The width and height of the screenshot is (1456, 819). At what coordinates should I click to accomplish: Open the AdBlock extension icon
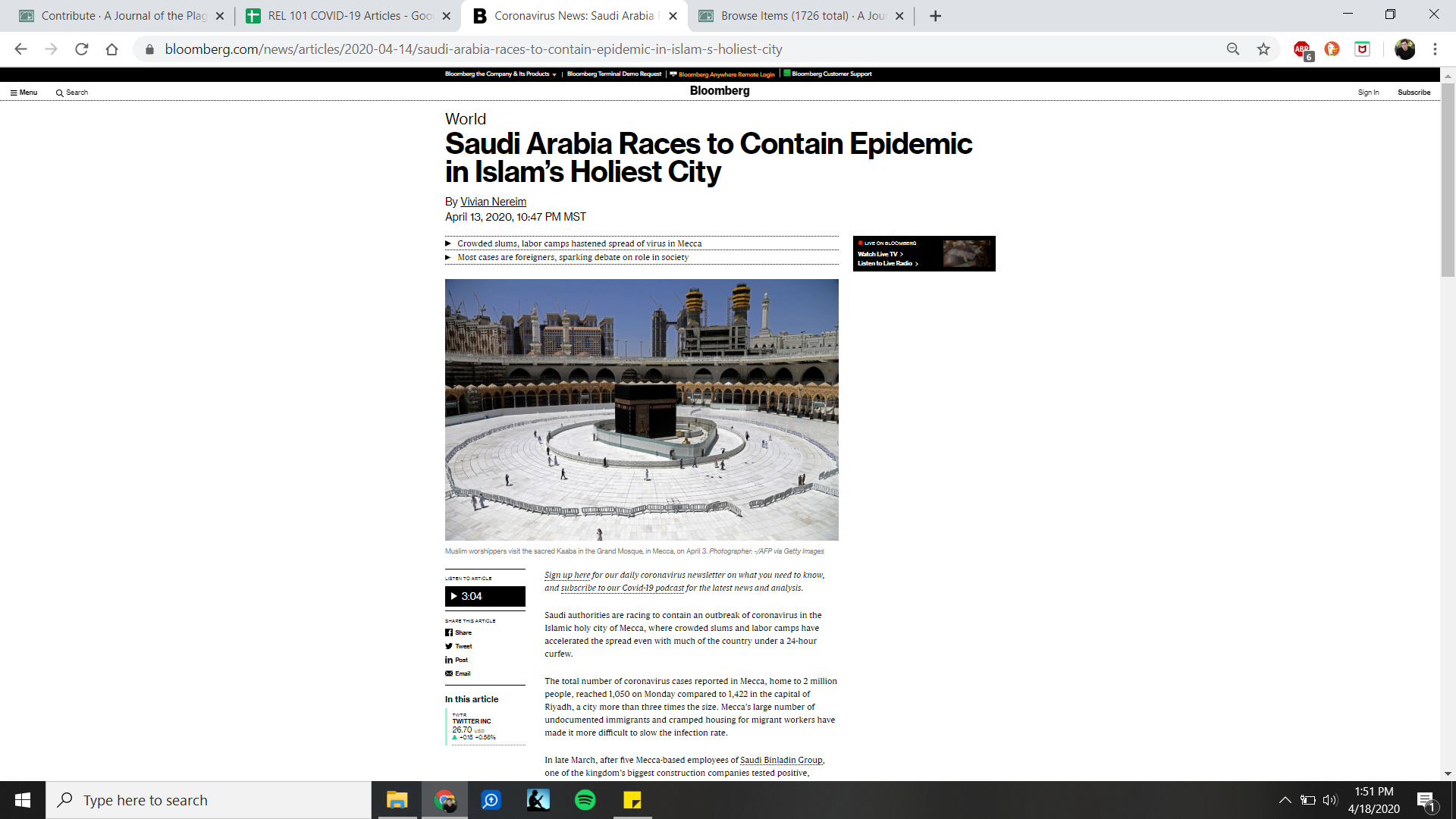pyautogui.click(x=1302, y=49)
